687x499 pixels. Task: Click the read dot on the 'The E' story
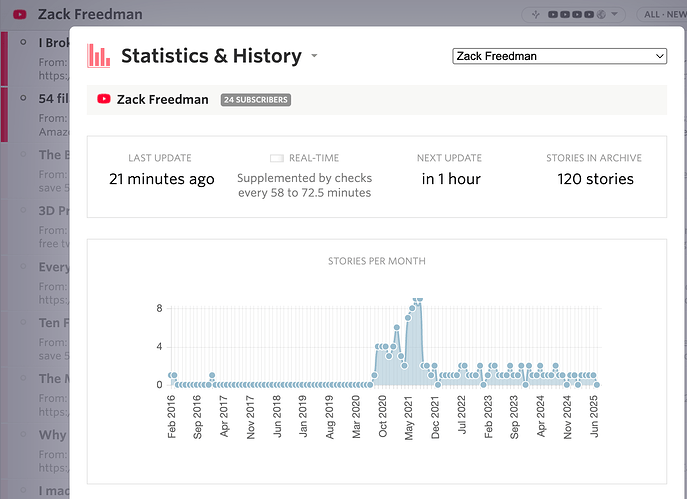[x=23, y=154]
